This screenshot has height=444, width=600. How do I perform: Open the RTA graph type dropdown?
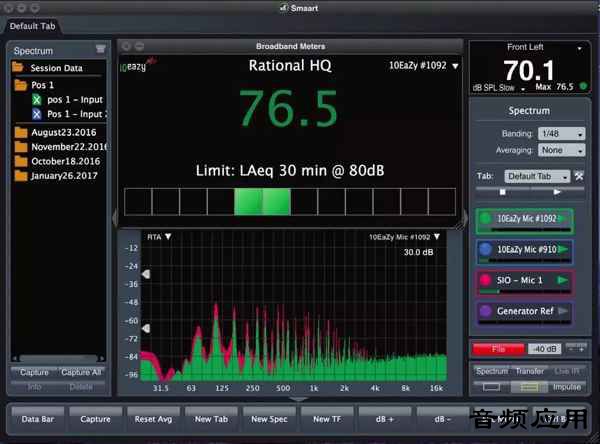click(159, 237)
